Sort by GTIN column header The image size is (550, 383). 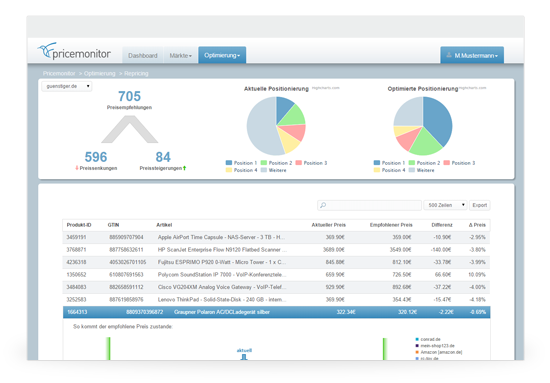[x=113, y=225]
